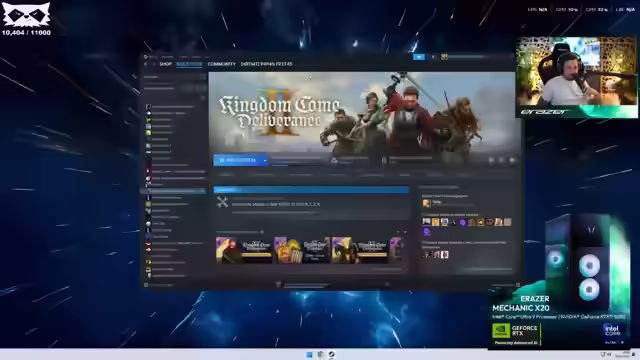Click the user avatar in Steam's top bar
Viewport: 640px width, 360px height.
[x=444, y=57]
